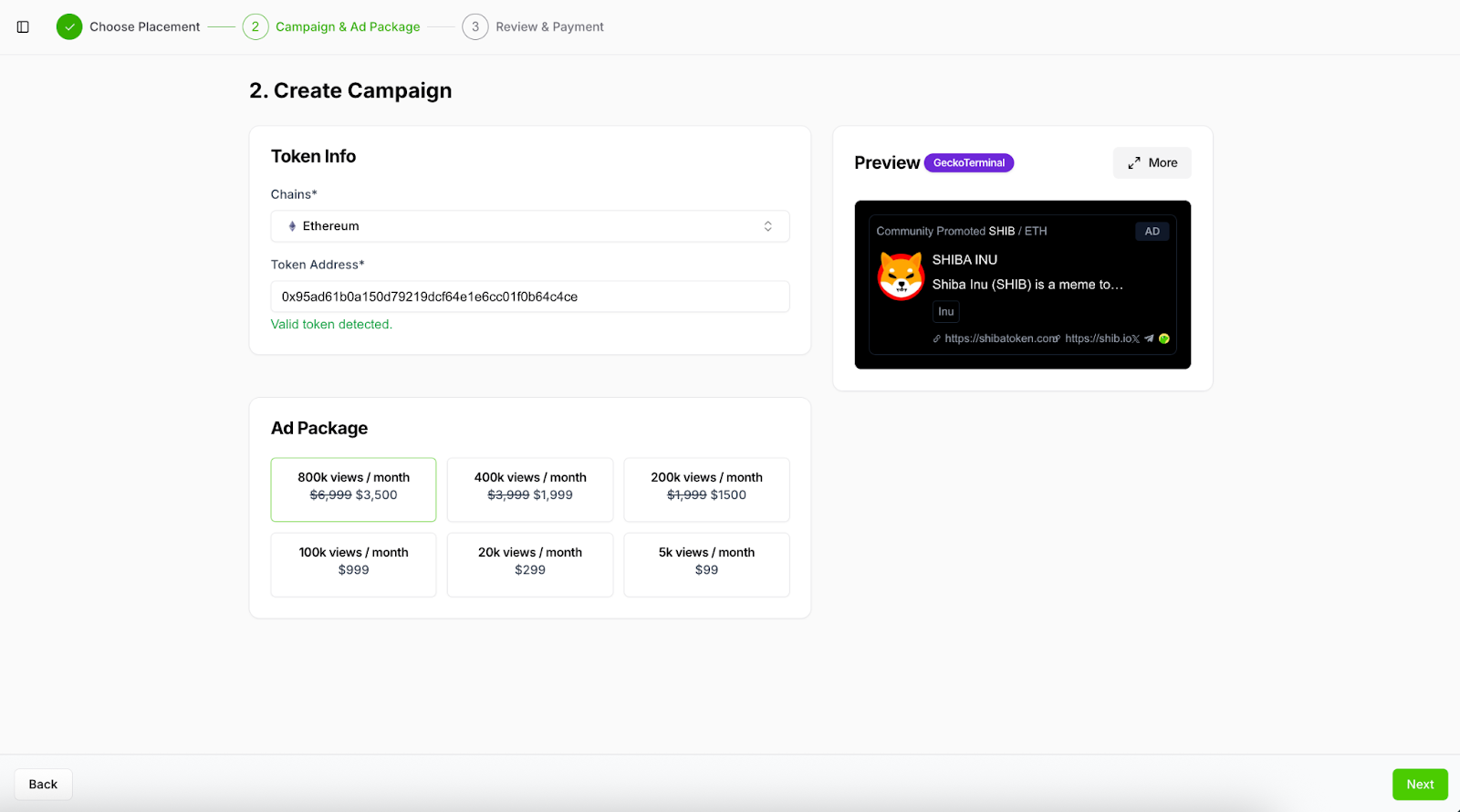
Task: Click the Telegram icon in preview
Action: 1149,338
